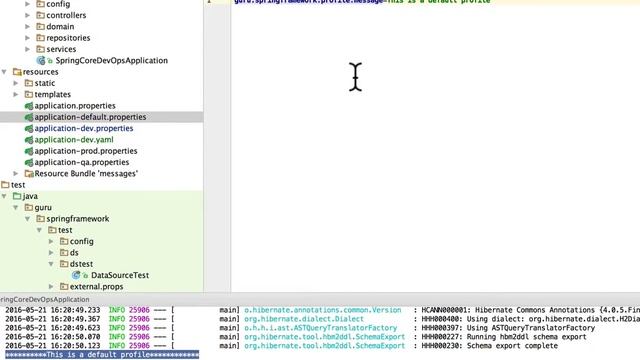The image size is (640, 360).
Task: Click the 16:20:49.233 log timestamp
Action: (52, 310)
